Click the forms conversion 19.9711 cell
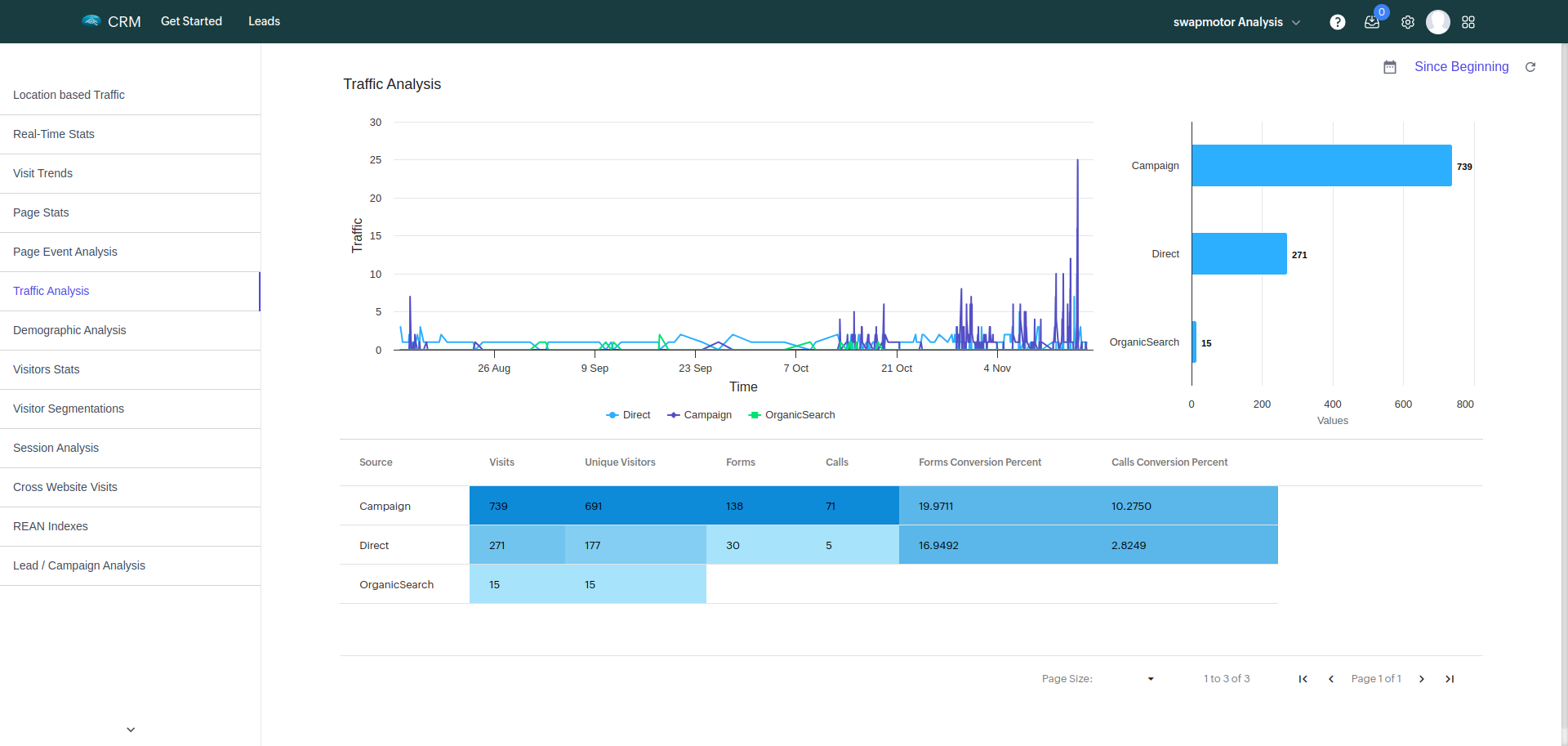 pos(996,506)
